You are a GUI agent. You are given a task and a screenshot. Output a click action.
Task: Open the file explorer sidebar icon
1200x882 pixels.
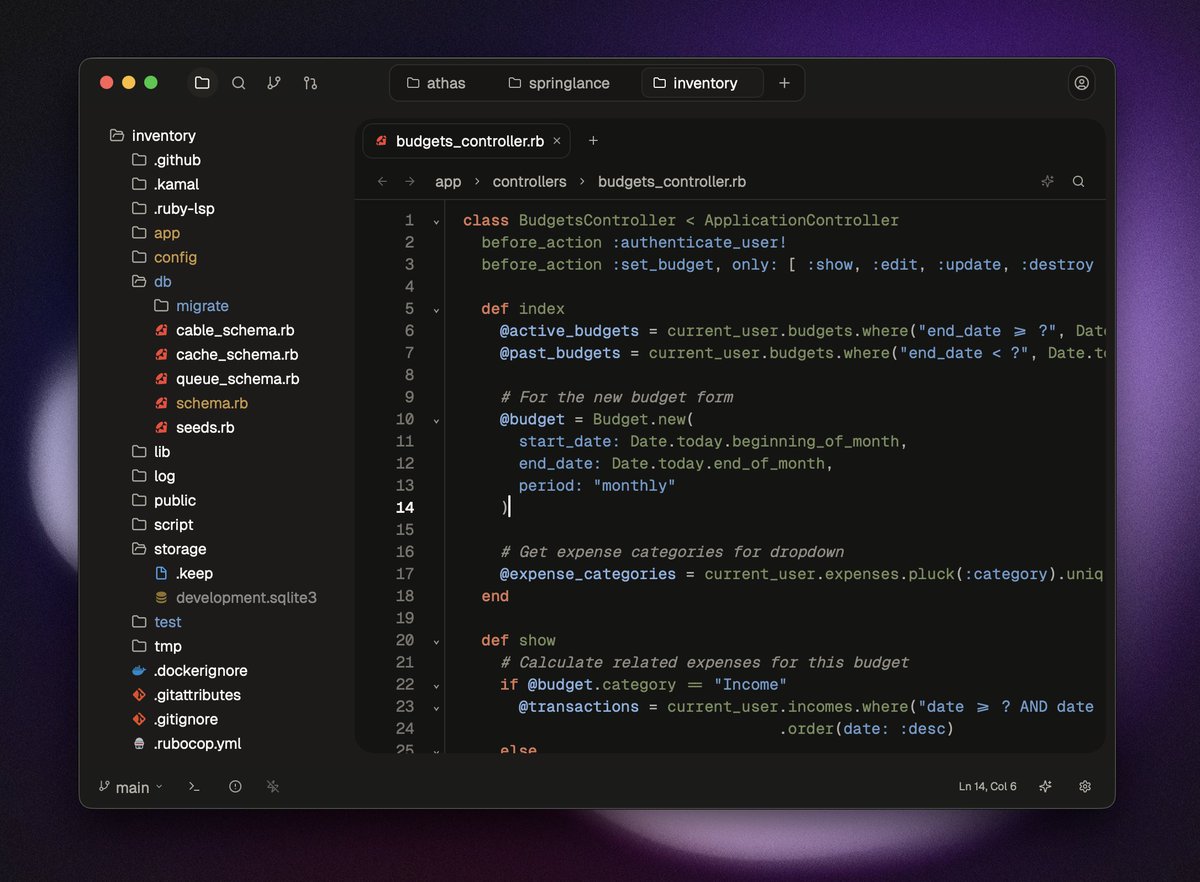click(202, 83)
